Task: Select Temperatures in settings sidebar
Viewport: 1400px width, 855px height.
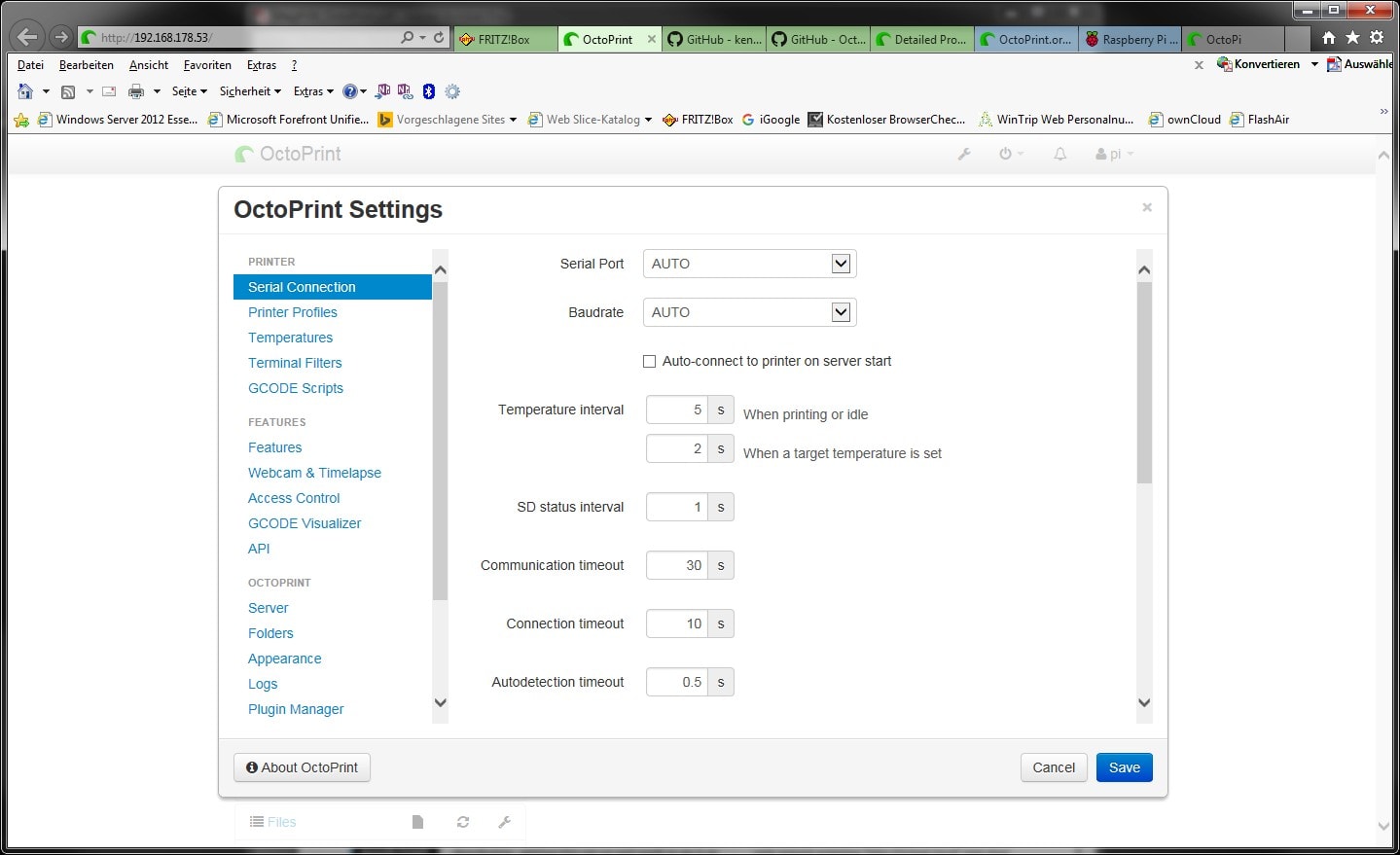Action: (x=290, y=338)
